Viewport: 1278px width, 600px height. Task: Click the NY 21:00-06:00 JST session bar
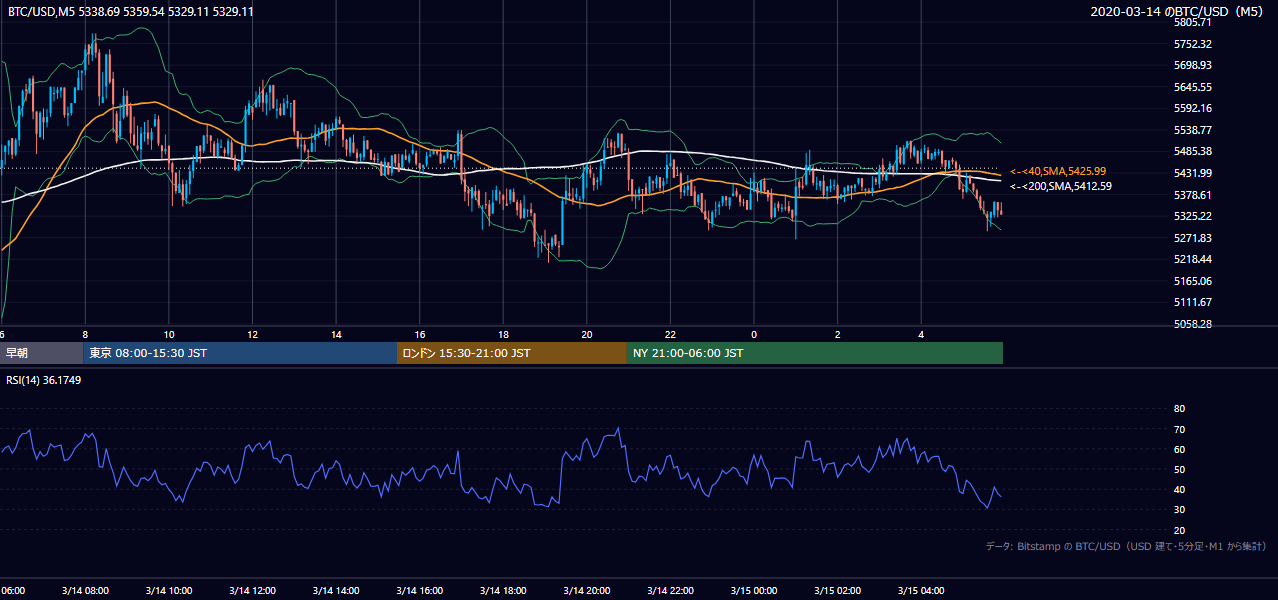point(815,353)
